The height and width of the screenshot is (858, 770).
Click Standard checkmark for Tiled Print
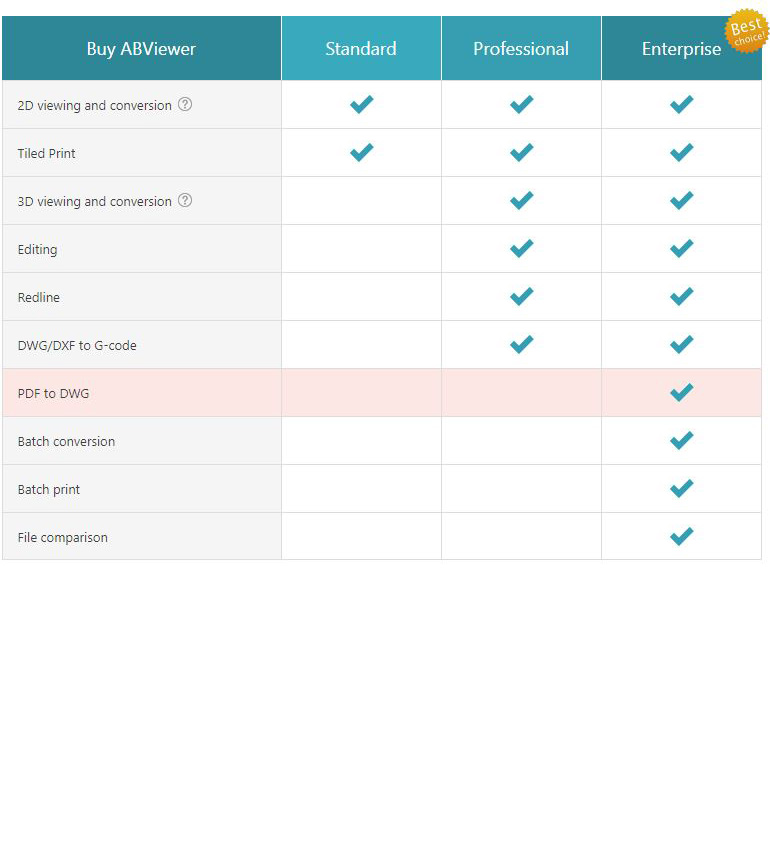(x=362, y=152)
